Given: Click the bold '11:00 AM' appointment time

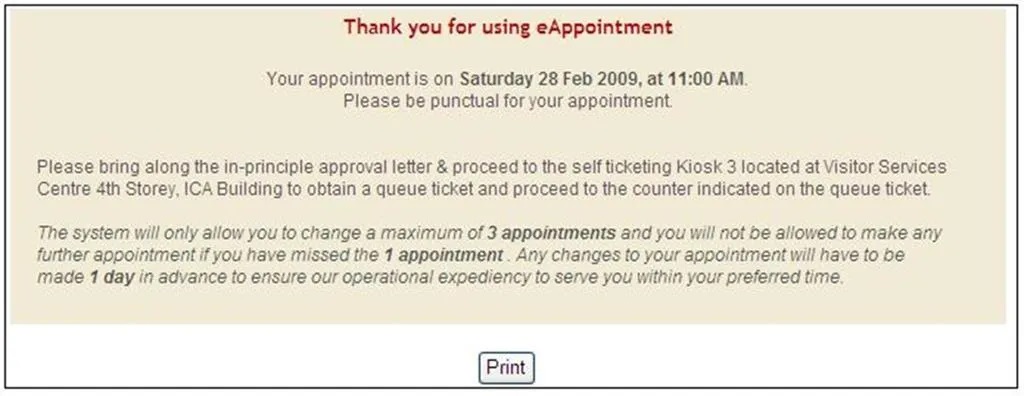Looking at the screenshot, I should (705, 79).
